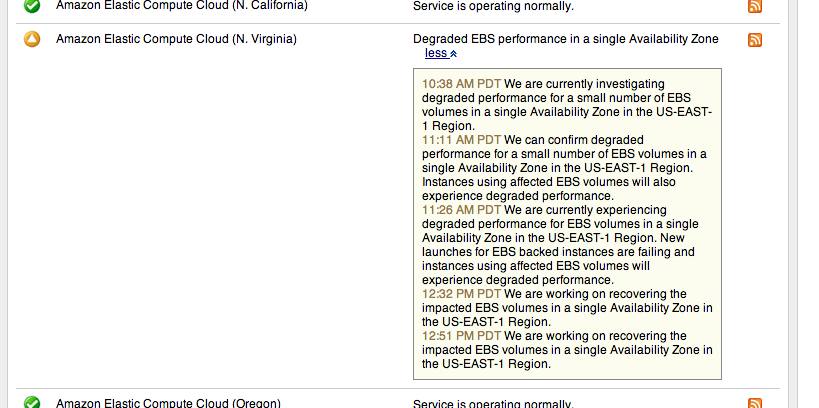Screen dimensions: 819x408
Task: Open the Oregon RSS feed icon
Action: [x=755, y=403]
